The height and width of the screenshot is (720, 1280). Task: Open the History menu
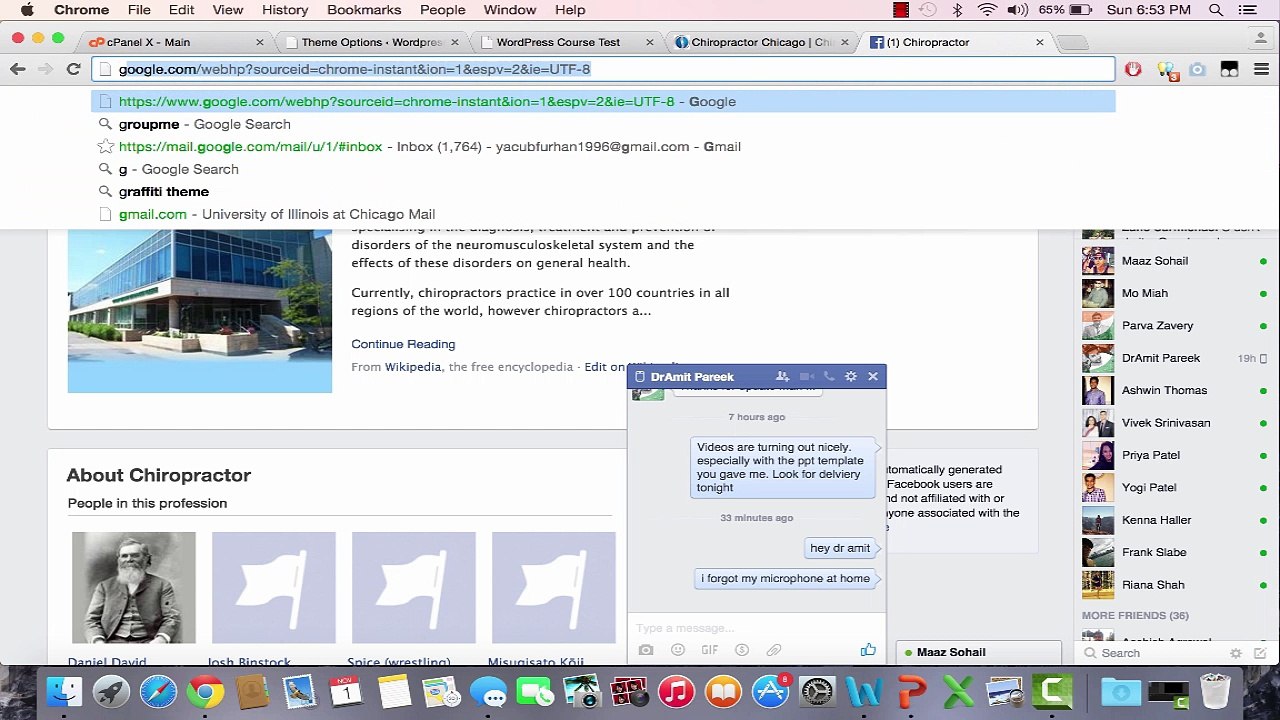(x=285, y=10)
